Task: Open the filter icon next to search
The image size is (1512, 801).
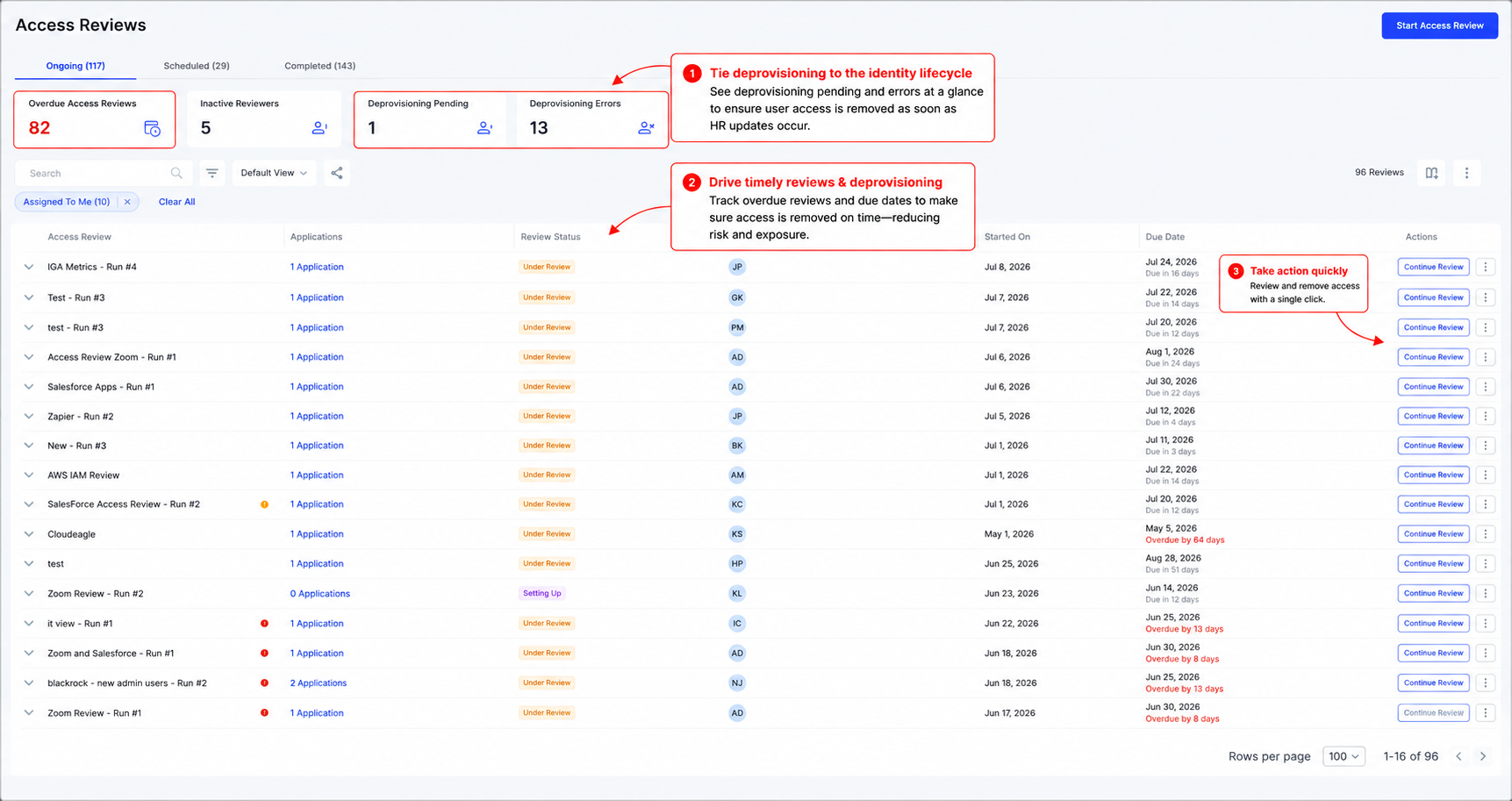Action: click(212, 173)
